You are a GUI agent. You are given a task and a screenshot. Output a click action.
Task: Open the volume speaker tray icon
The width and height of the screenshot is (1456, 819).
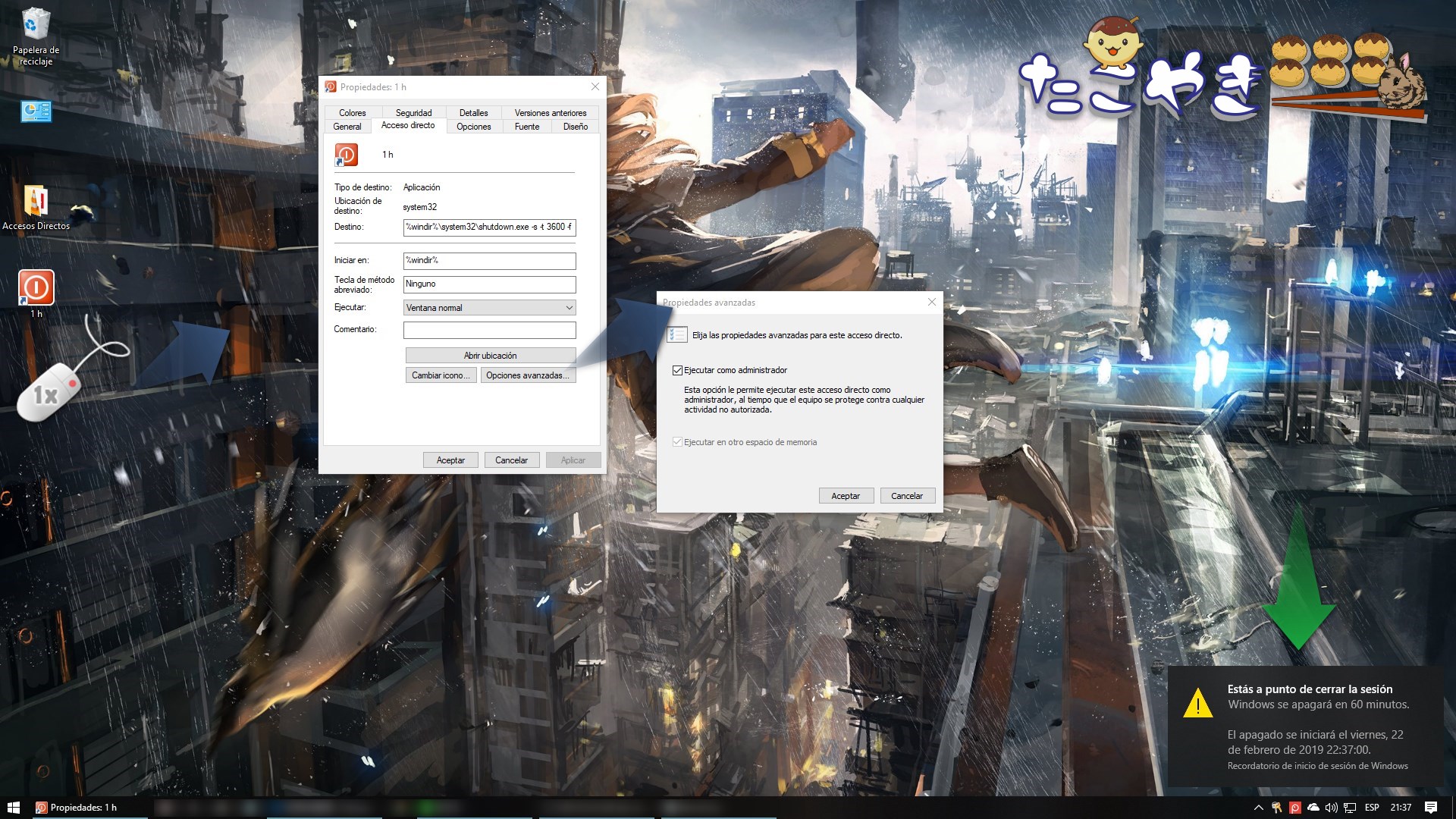pos(1332,808)
